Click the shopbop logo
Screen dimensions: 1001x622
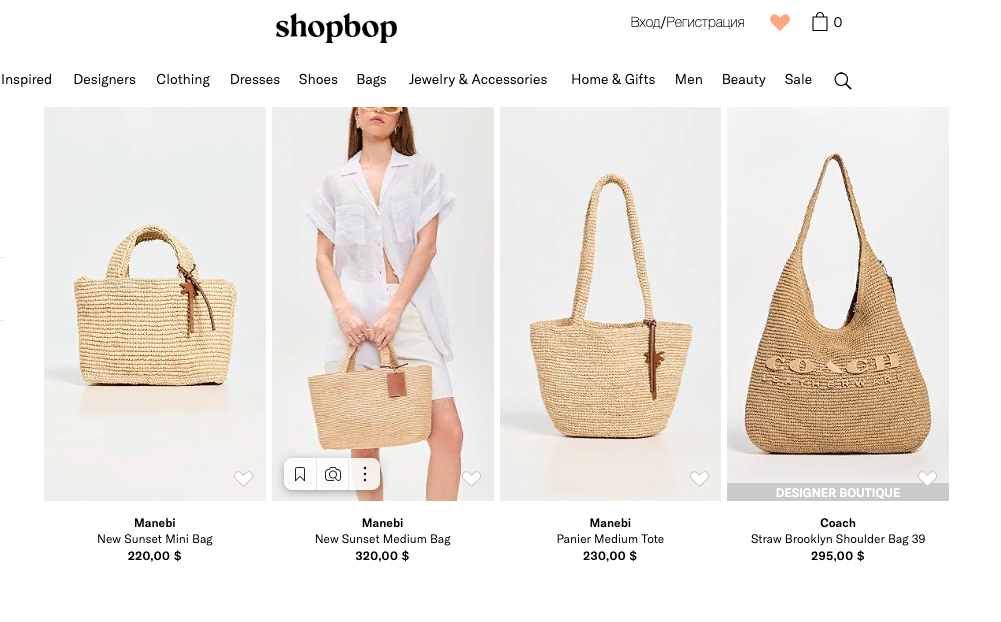pyautogui.click(x=336, y=27)
